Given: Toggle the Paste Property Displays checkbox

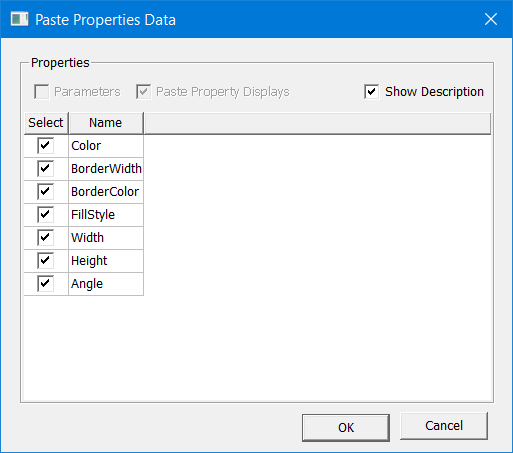Looking at the screenshot, I should pyautogui.click(x=144, y=92).
